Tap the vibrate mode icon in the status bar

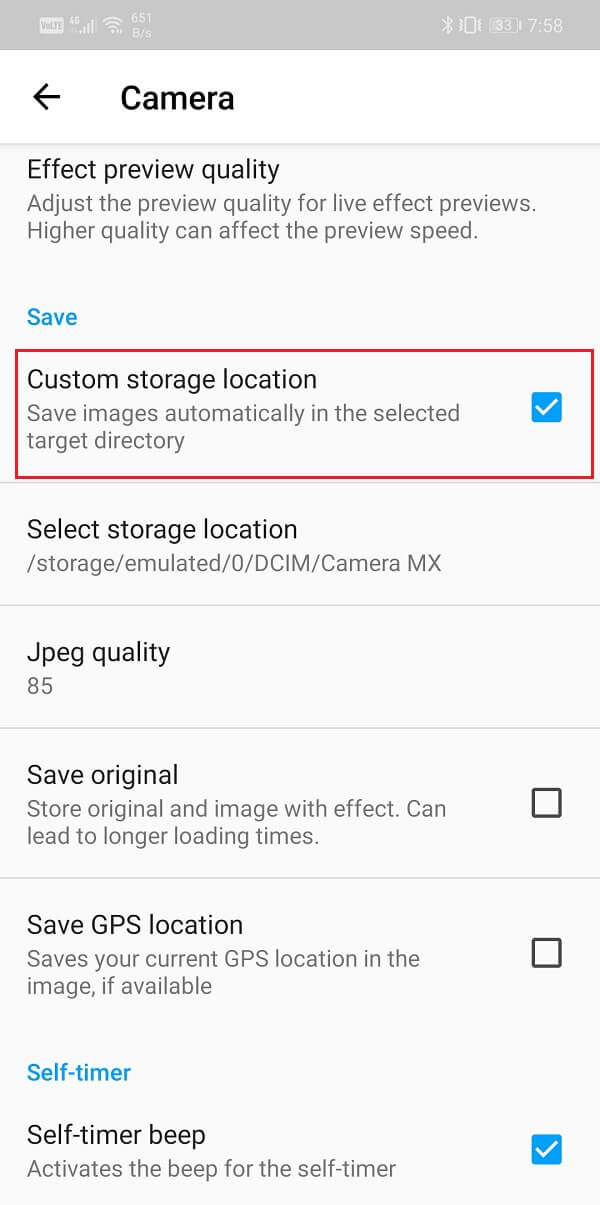pyautogui.click(x=468, y=24)
